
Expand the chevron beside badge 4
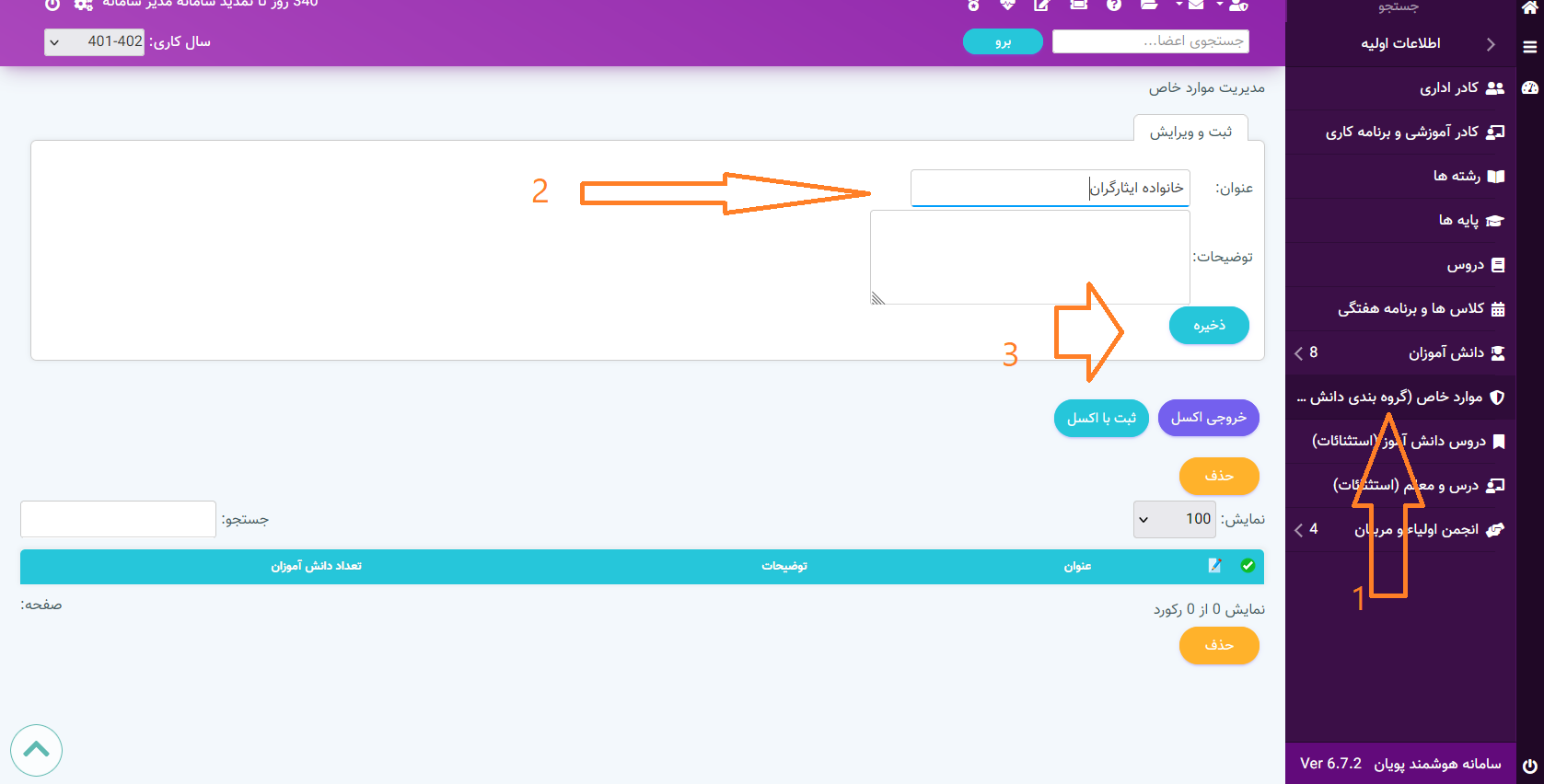[x=1298, y=530]
